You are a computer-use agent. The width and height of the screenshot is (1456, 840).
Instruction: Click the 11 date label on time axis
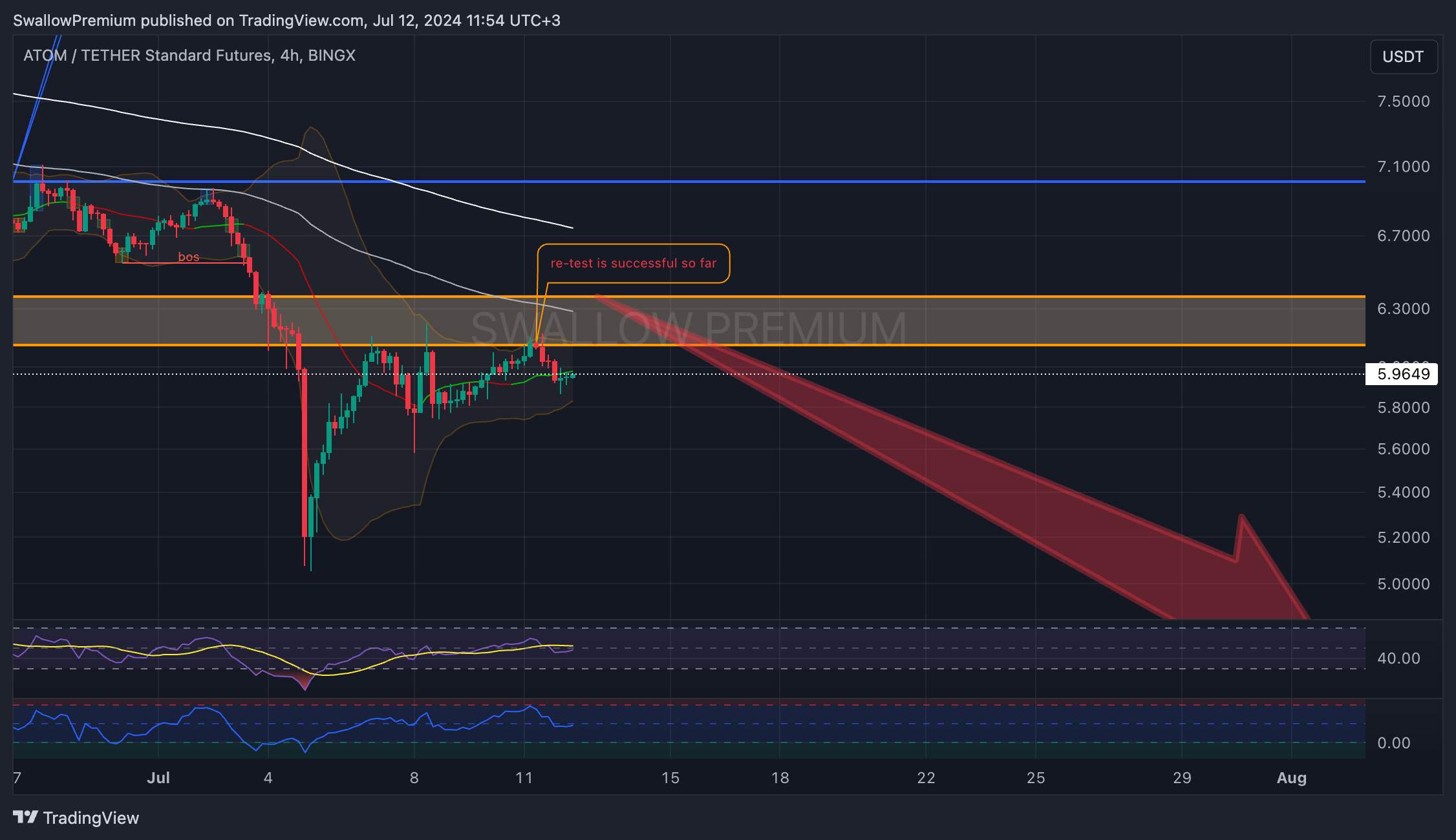tap(524, 778)
